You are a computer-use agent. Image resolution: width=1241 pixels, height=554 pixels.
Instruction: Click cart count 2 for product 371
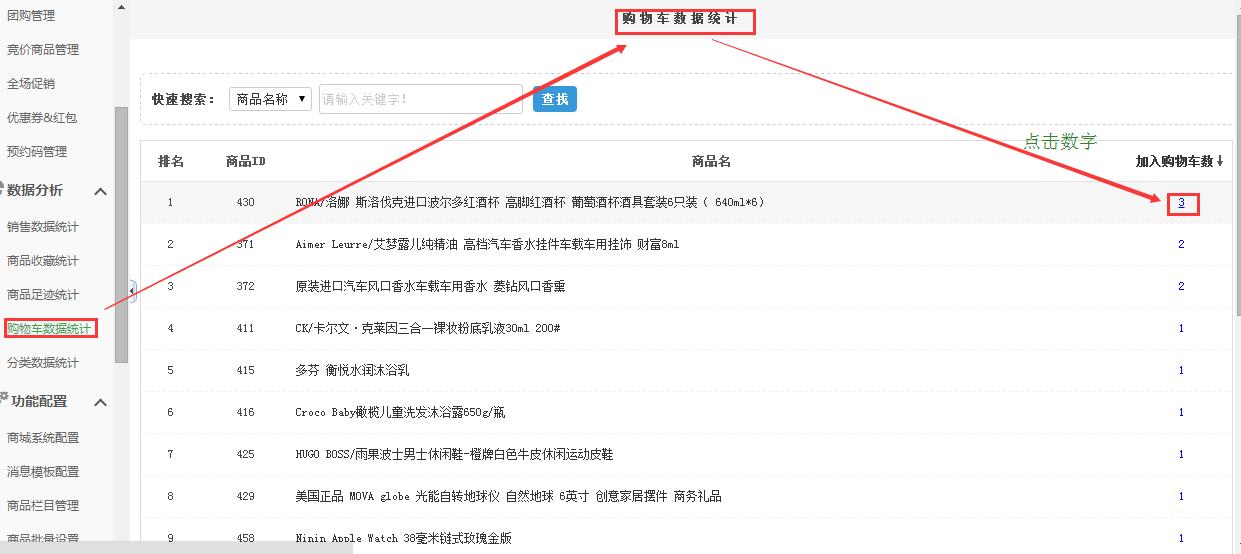1181,244
